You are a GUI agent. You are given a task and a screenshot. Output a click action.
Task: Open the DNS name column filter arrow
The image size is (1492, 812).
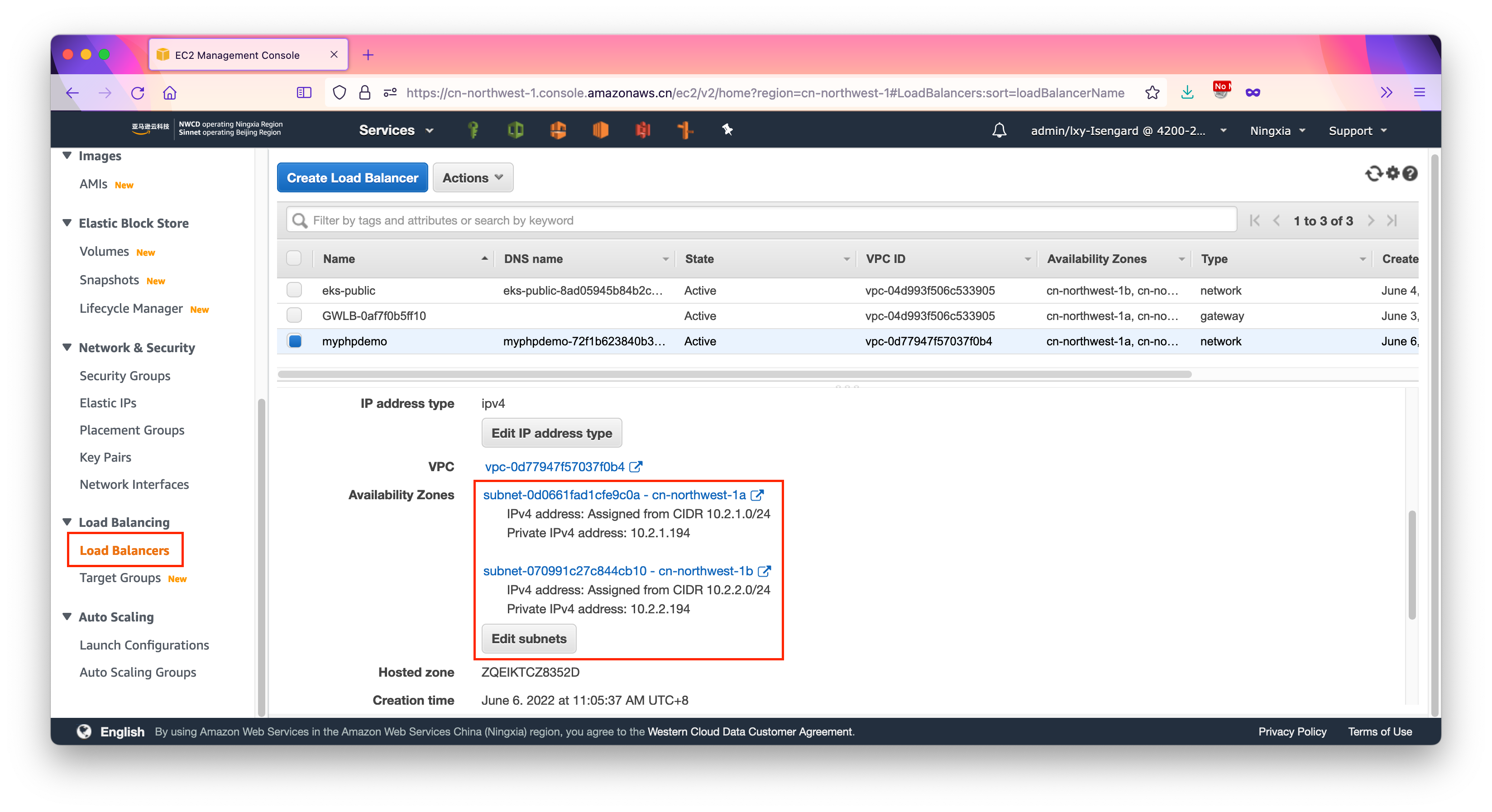pos(665,259)
